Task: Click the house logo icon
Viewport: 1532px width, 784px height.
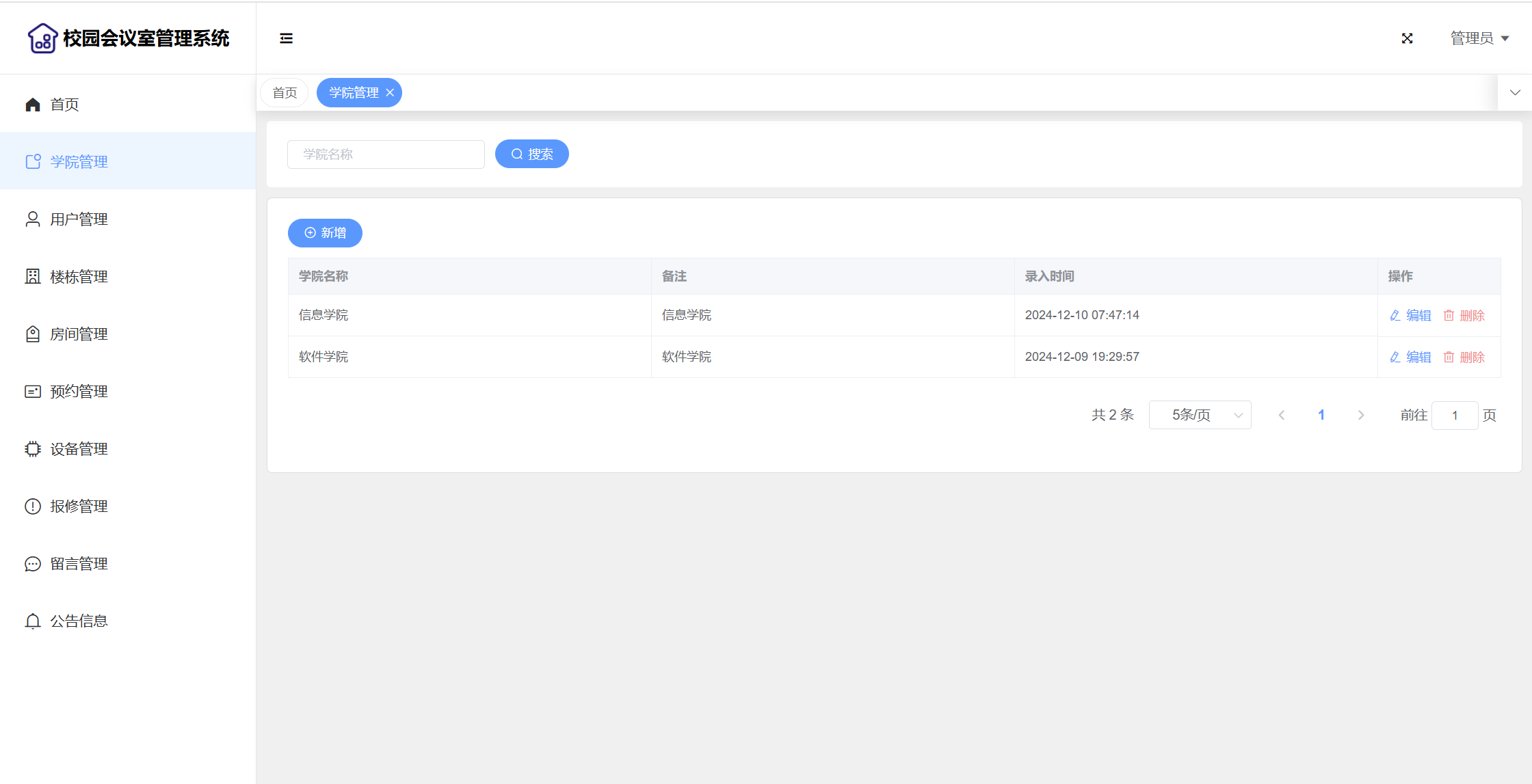Action: pos(42,38)
